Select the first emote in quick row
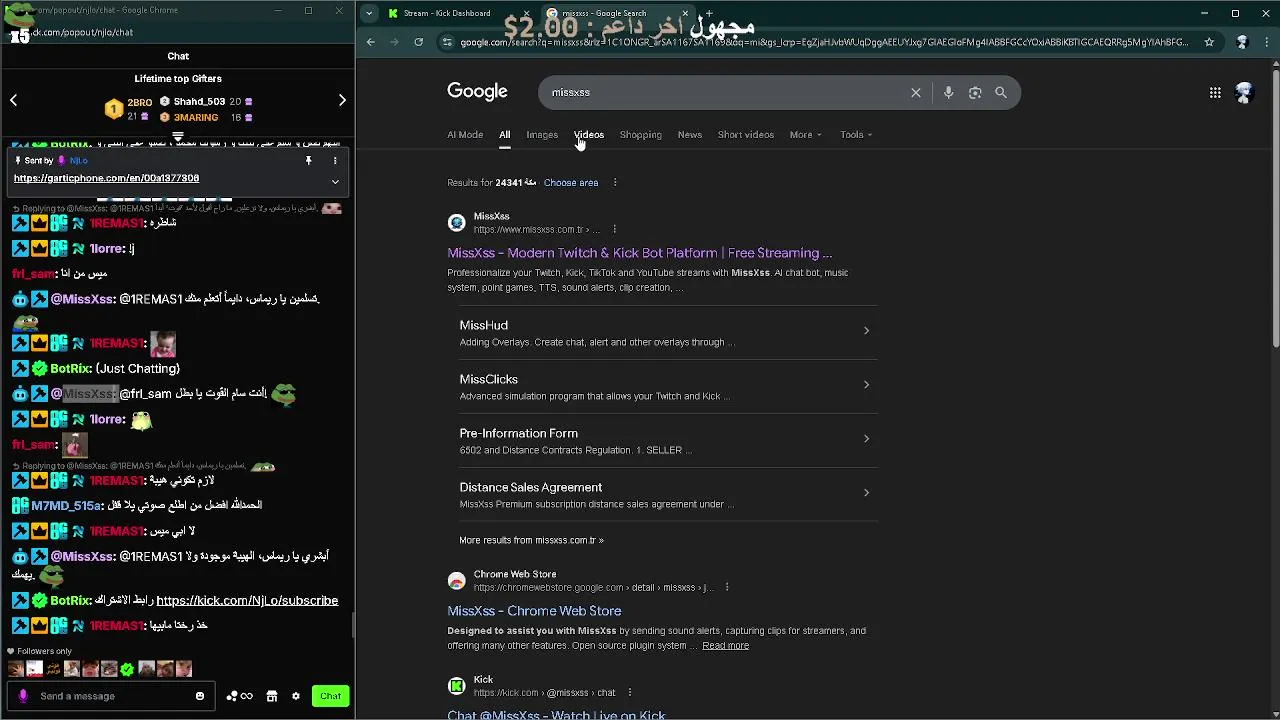Viewport: 1280px width, 720px height. [x=16, y=669]
